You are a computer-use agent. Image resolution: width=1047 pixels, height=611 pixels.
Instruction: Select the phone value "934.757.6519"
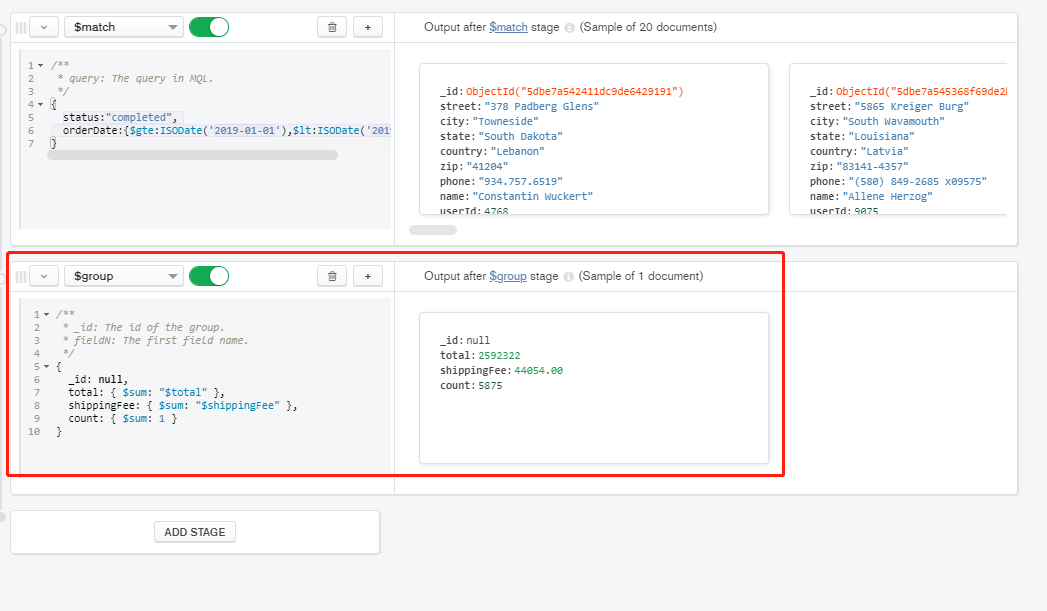(521, 182)
